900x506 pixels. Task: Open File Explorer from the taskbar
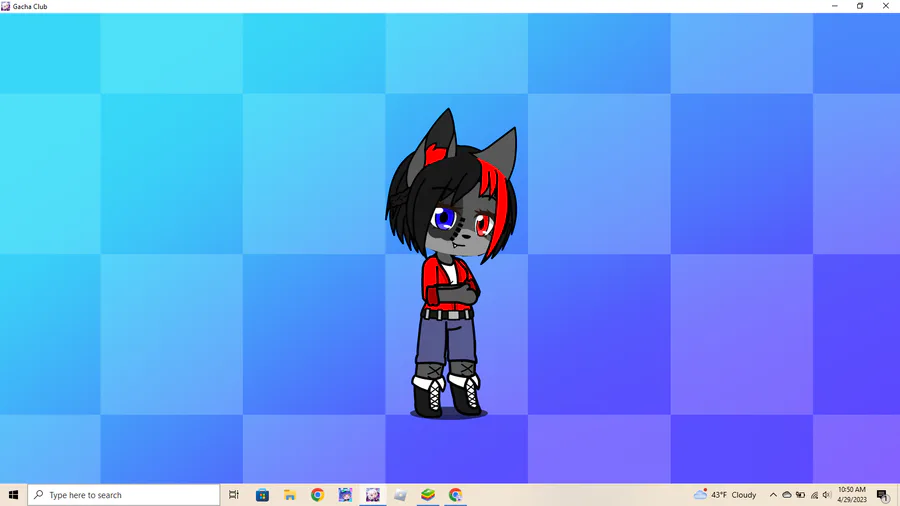[x=290, y=495]
